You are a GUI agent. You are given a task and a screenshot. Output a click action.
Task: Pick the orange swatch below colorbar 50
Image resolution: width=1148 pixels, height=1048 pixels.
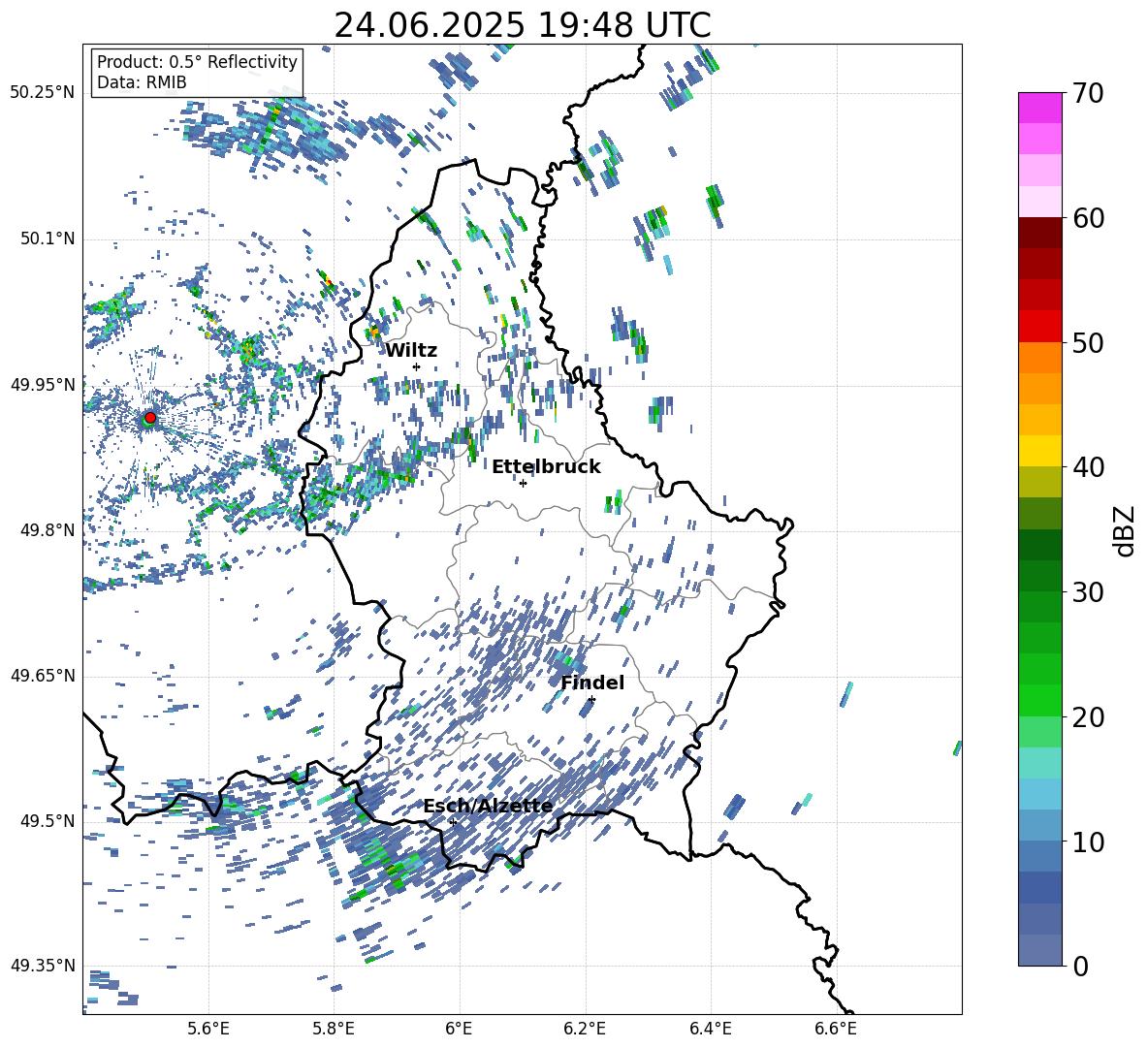click(1039, 357)
